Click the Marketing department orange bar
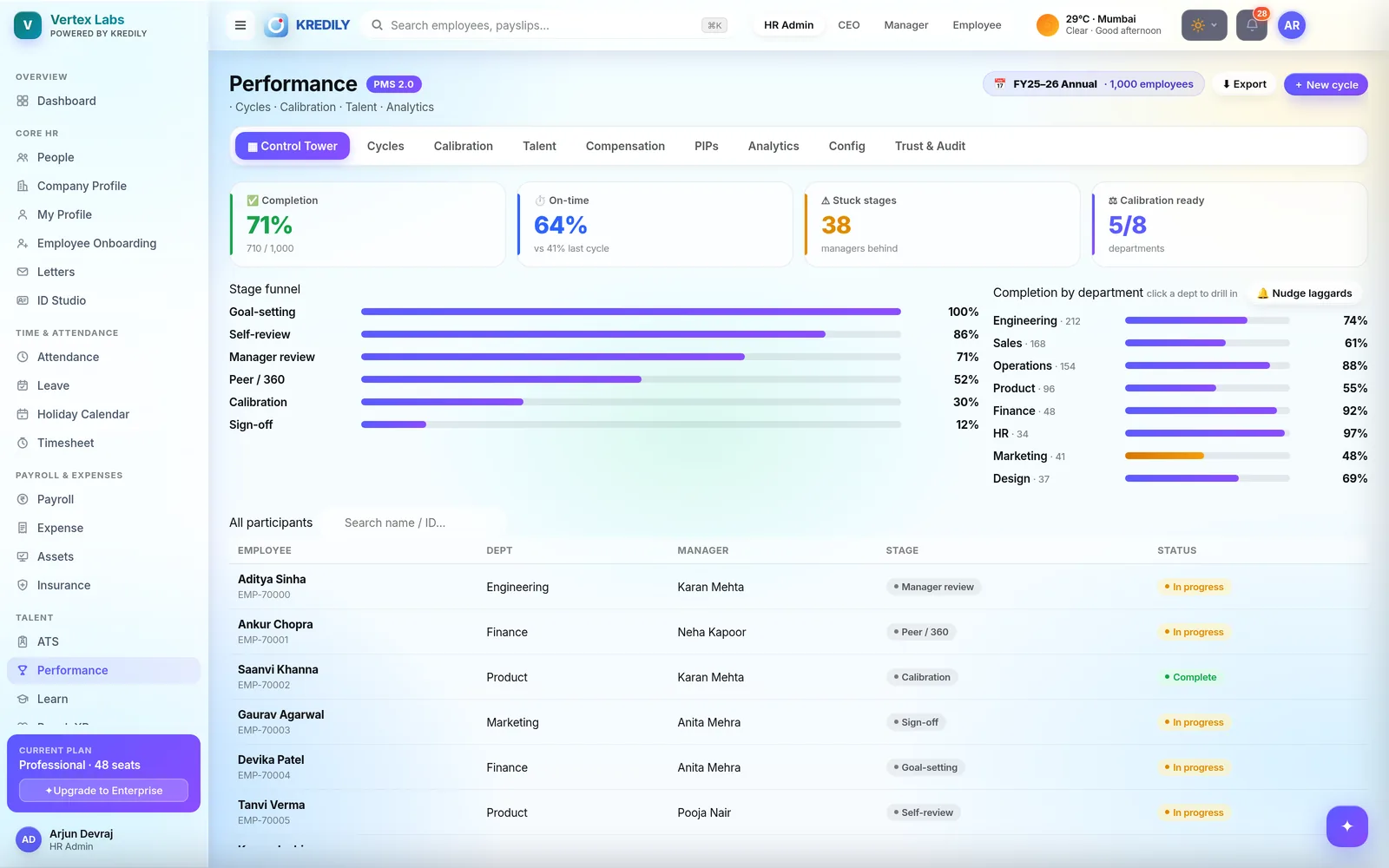The height and width of the screenshot is (868, 1389). pos(1164,456)
